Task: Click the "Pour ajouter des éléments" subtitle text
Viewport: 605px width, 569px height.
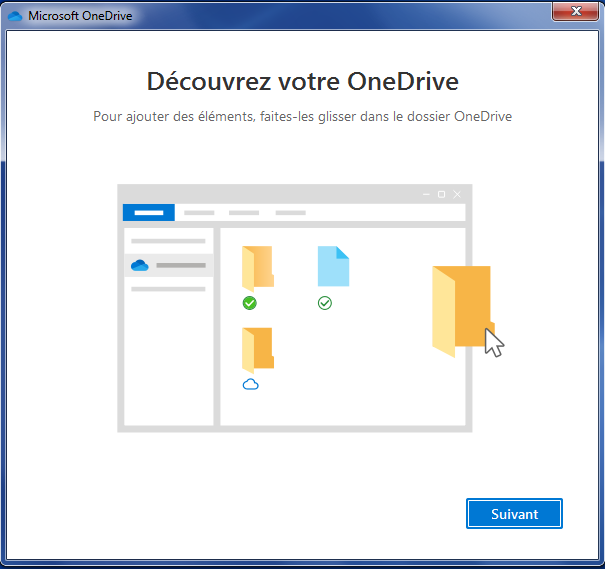Action: tap(302, 116)
